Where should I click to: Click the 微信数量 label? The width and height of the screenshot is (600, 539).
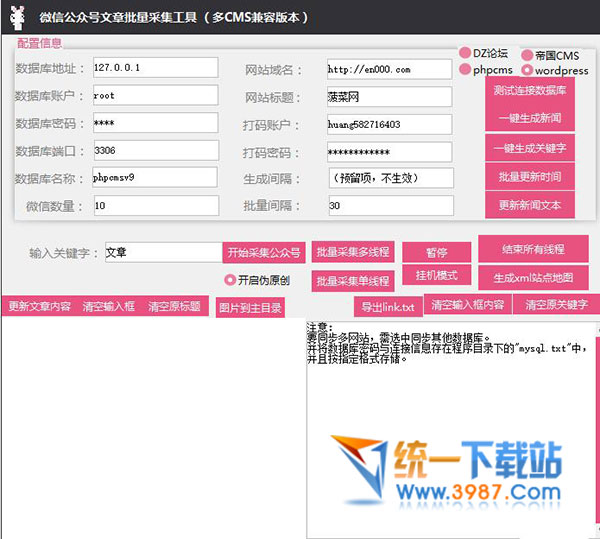[x=55, y=206]
